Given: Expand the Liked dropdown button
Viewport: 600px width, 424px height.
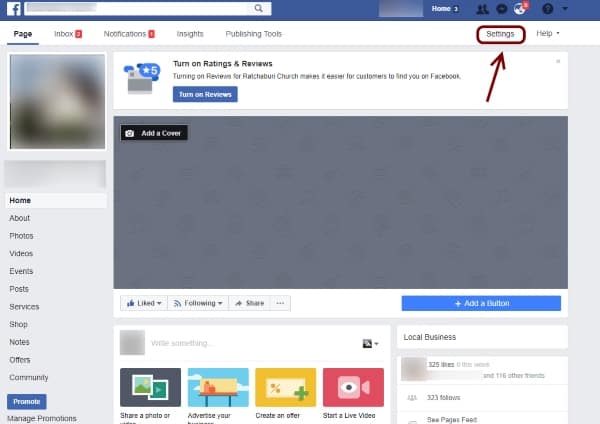Looking at the screenshot, I should click(x=143, y=303).
